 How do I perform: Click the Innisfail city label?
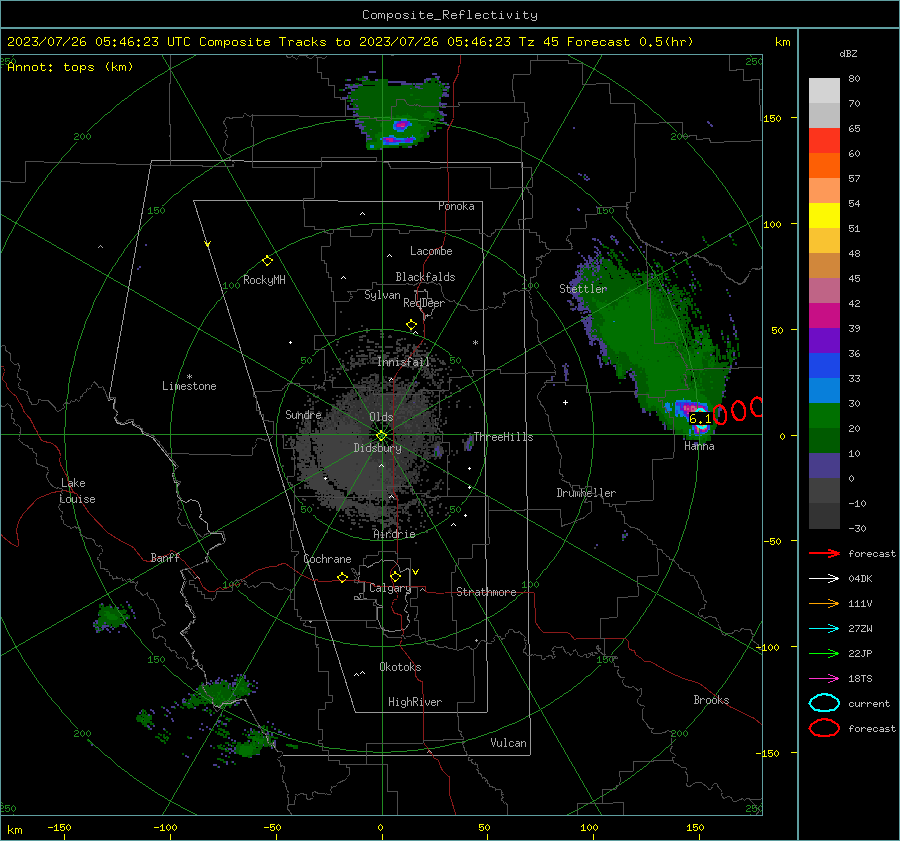tap(404, 362)
